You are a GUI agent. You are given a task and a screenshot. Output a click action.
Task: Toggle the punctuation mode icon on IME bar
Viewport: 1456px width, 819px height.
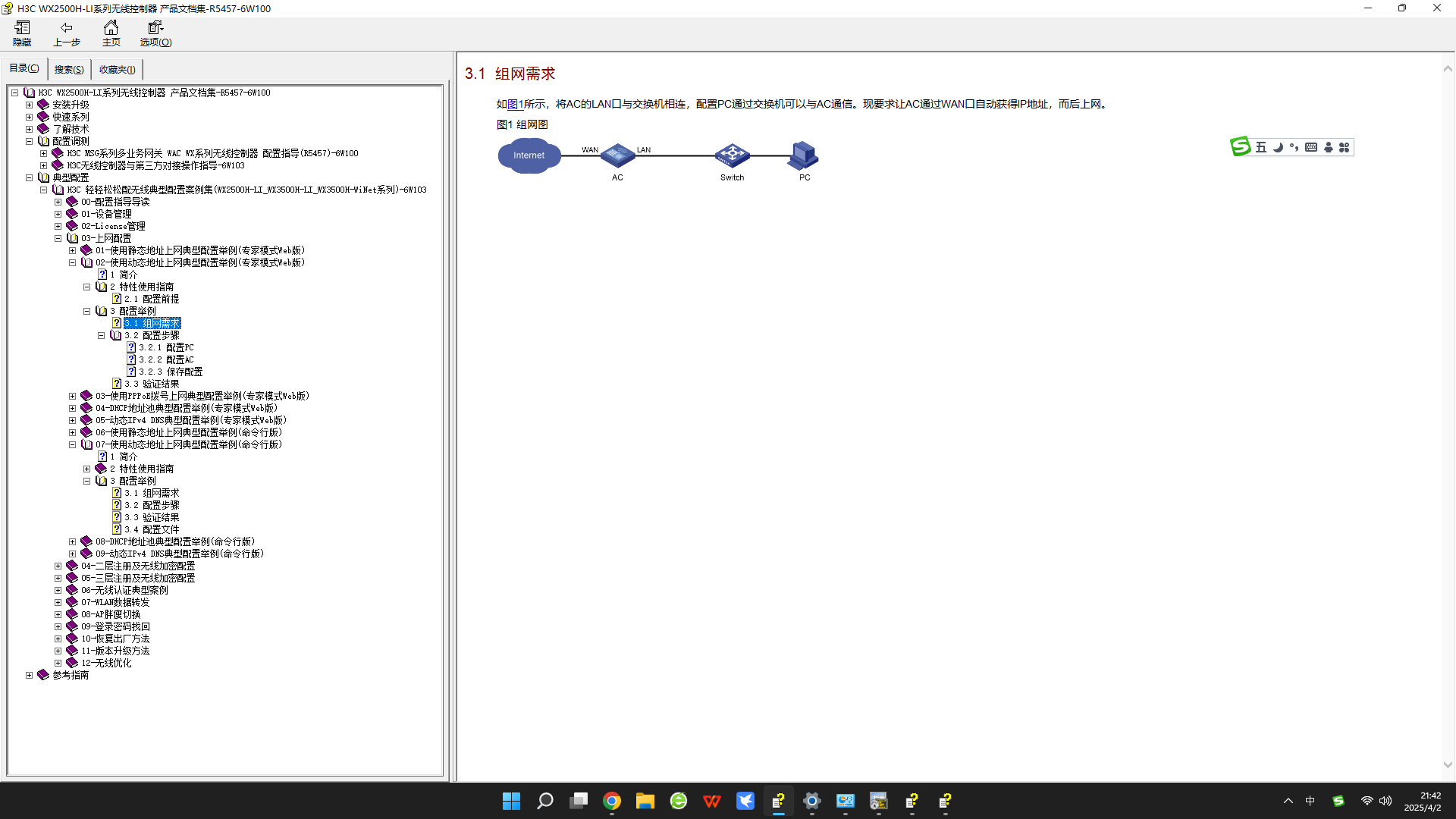(1294, 147)
